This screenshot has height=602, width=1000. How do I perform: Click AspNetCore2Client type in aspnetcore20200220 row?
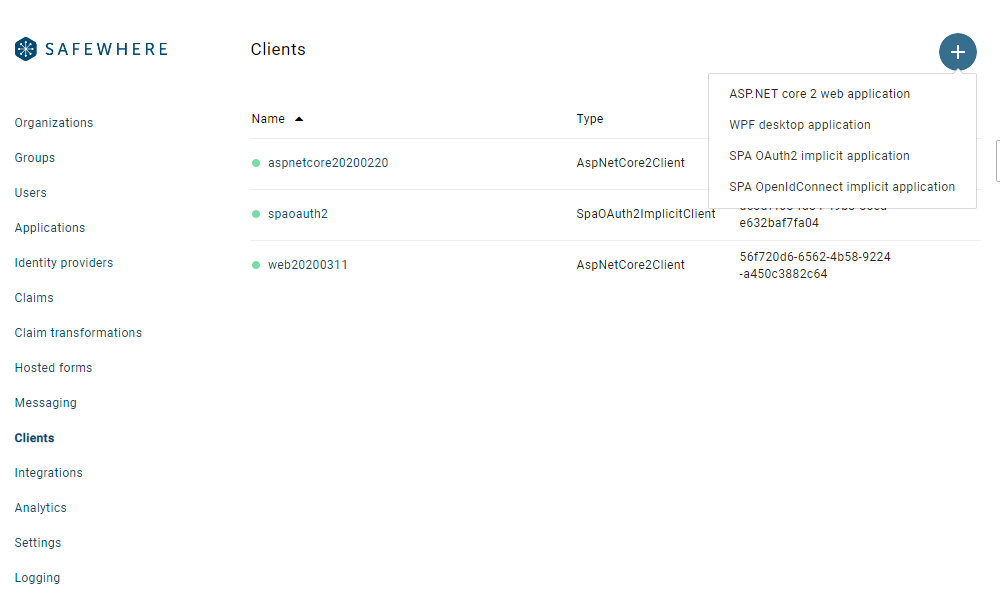pyautogui.click(x=630, y=163)
